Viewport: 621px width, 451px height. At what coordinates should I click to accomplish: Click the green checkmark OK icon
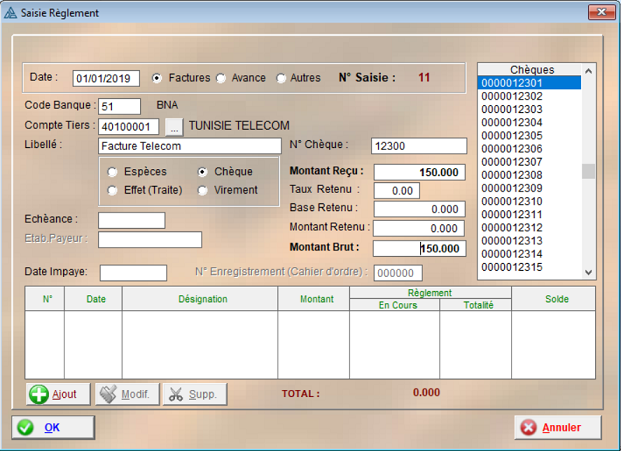pyautogui.click(x=26, y=427)
